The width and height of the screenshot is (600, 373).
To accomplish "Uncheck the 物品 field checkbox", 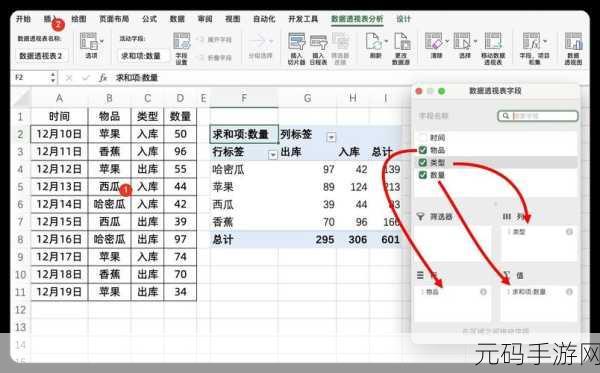I will point(423,150).
